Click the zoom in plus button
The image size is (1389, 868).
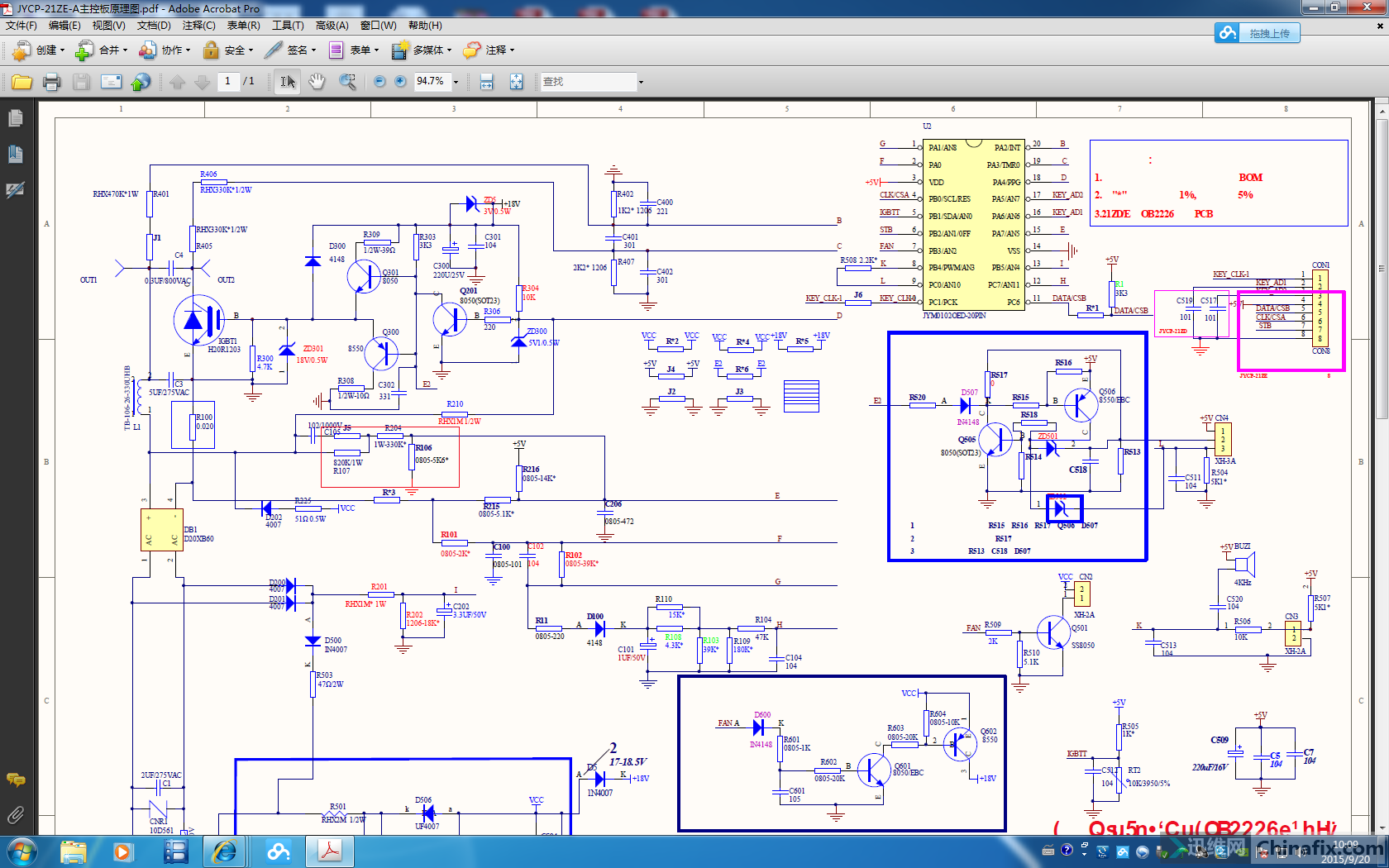401,81
